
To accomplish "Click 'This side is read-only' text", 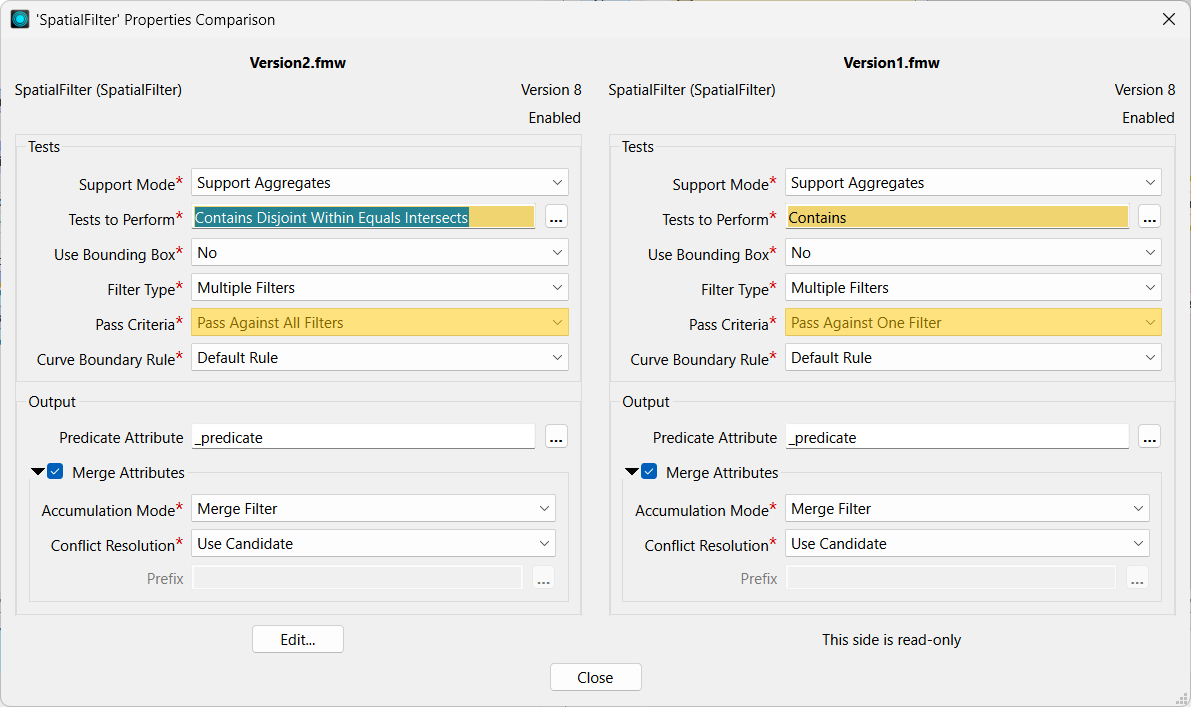I will point(892,639).
